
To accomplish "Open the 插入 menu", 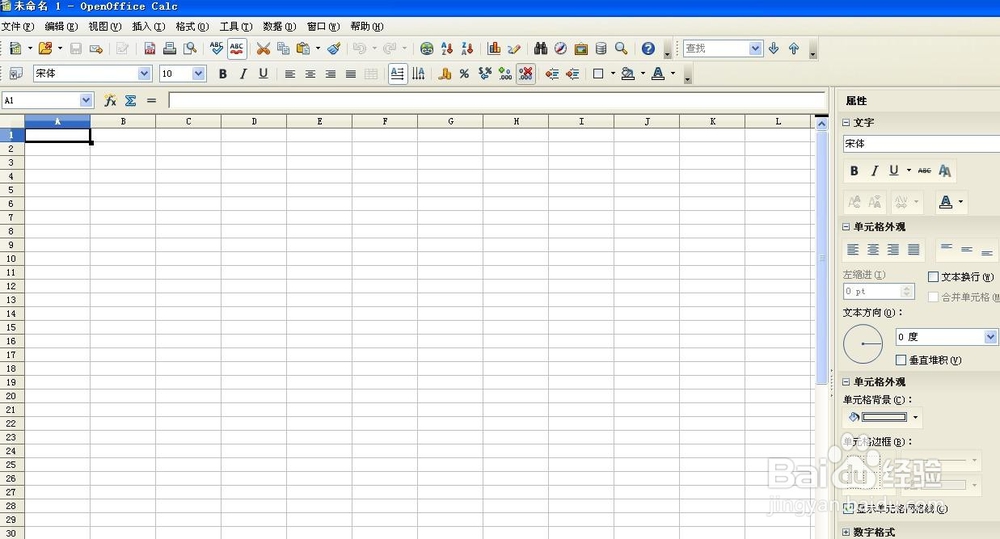I will pyautogui.click(x=149, y=27).
